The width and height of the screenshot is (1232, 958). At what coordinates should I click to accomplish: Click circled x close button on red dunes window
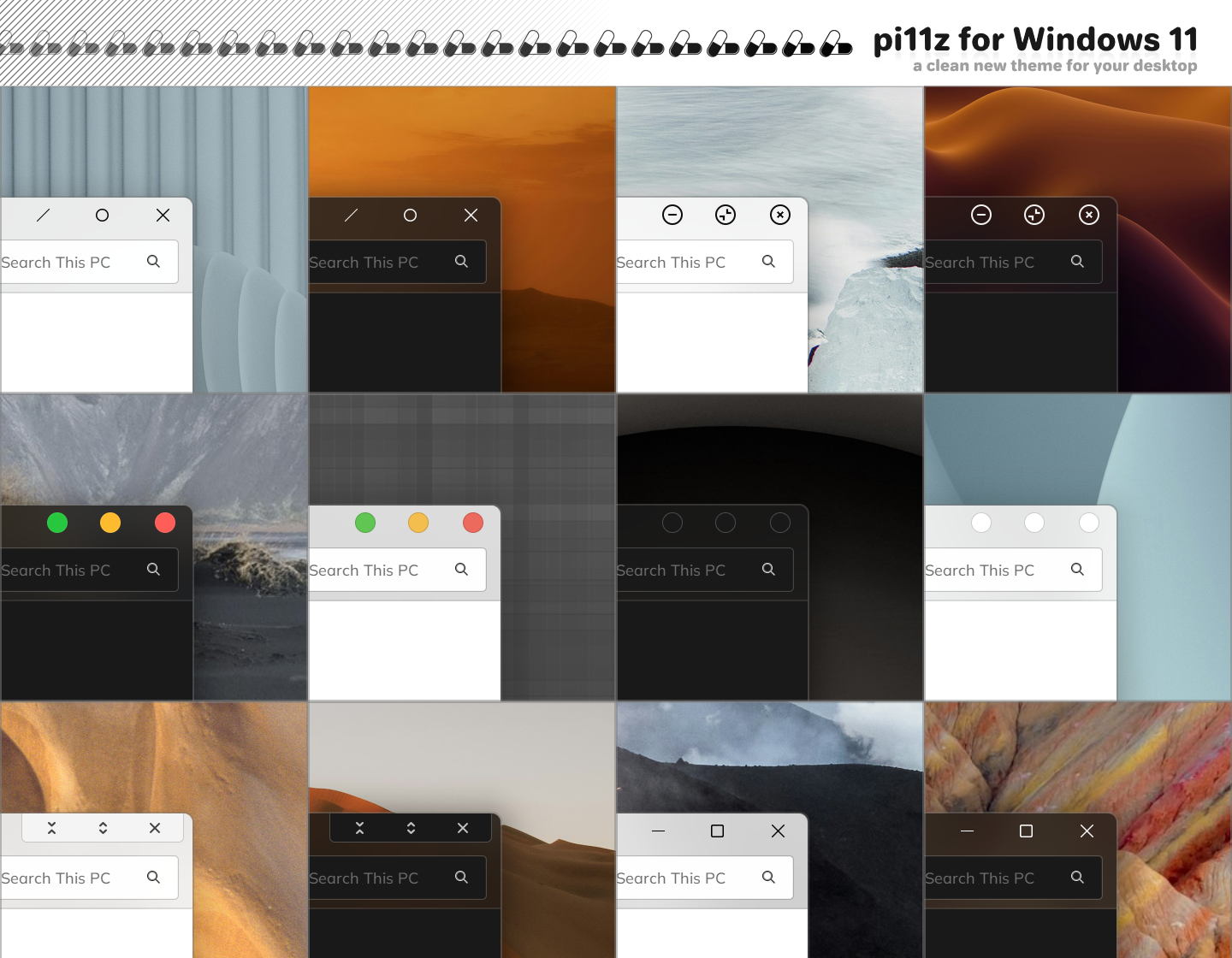1089,215
